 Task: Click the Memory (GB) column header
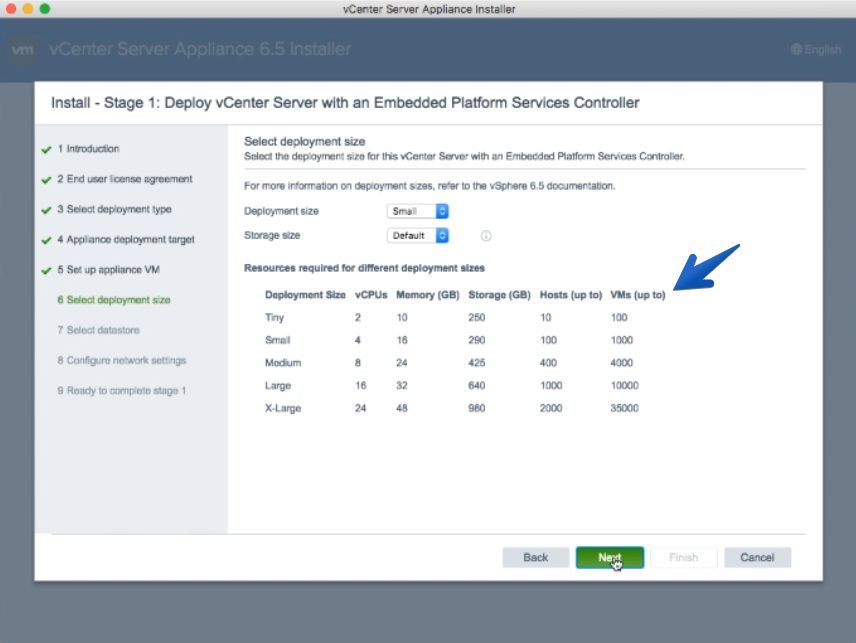click(427, 295)
